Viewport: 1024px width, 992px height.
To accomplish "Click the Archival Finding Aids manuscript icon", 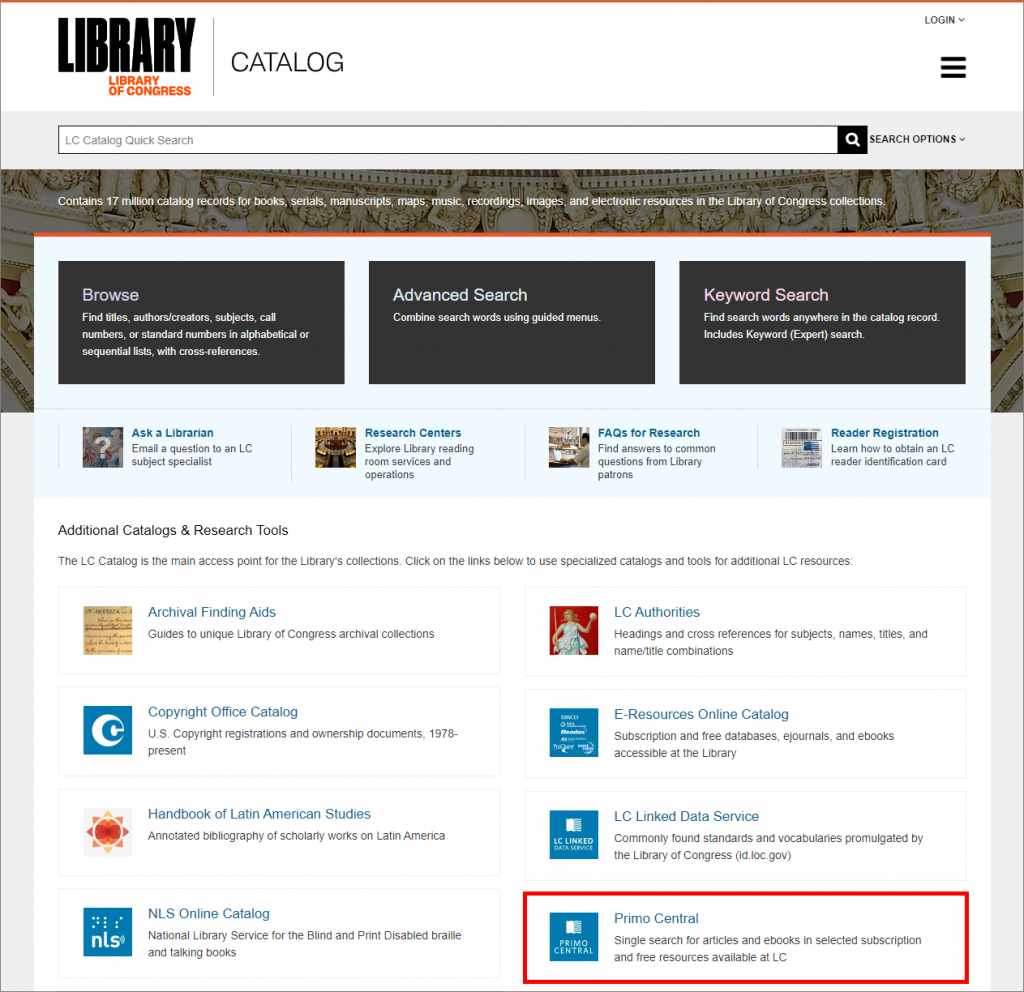I will pyautogui.click(x=108, y=630).
